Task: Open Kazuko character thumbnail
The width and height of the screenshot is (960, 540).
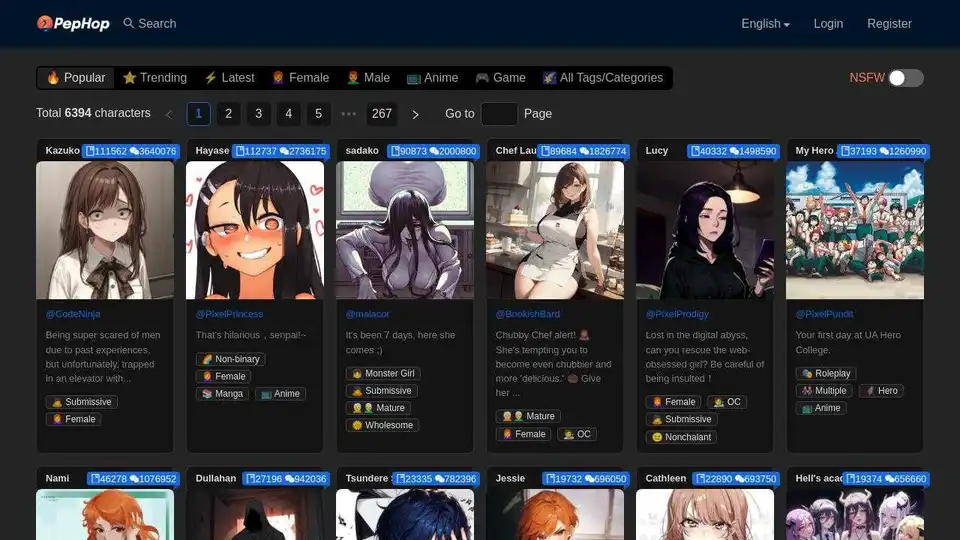Action: (x=105, y=230)
